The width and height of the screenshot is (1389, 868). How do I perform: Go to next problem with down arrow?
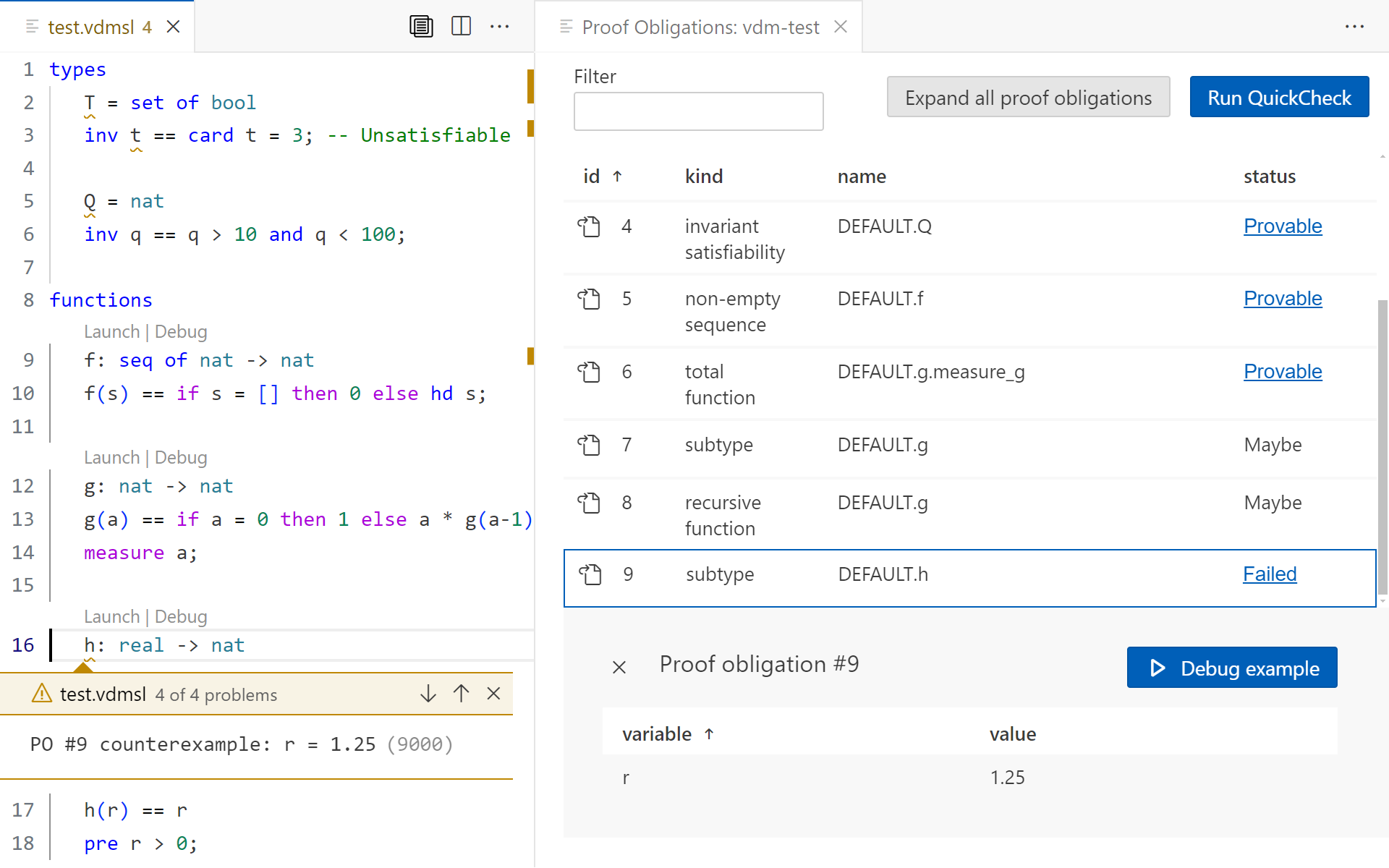pyautogui.click(x=428, y=694)
